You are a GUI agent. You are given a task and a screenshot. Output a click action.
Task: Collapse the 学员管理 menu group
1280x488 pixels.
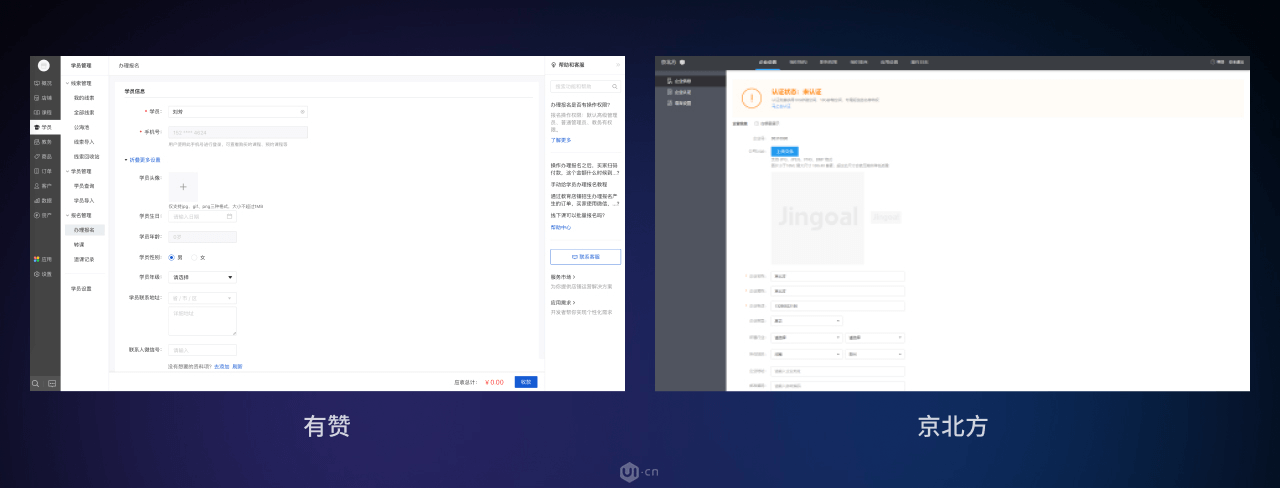(x=79, y=171)
